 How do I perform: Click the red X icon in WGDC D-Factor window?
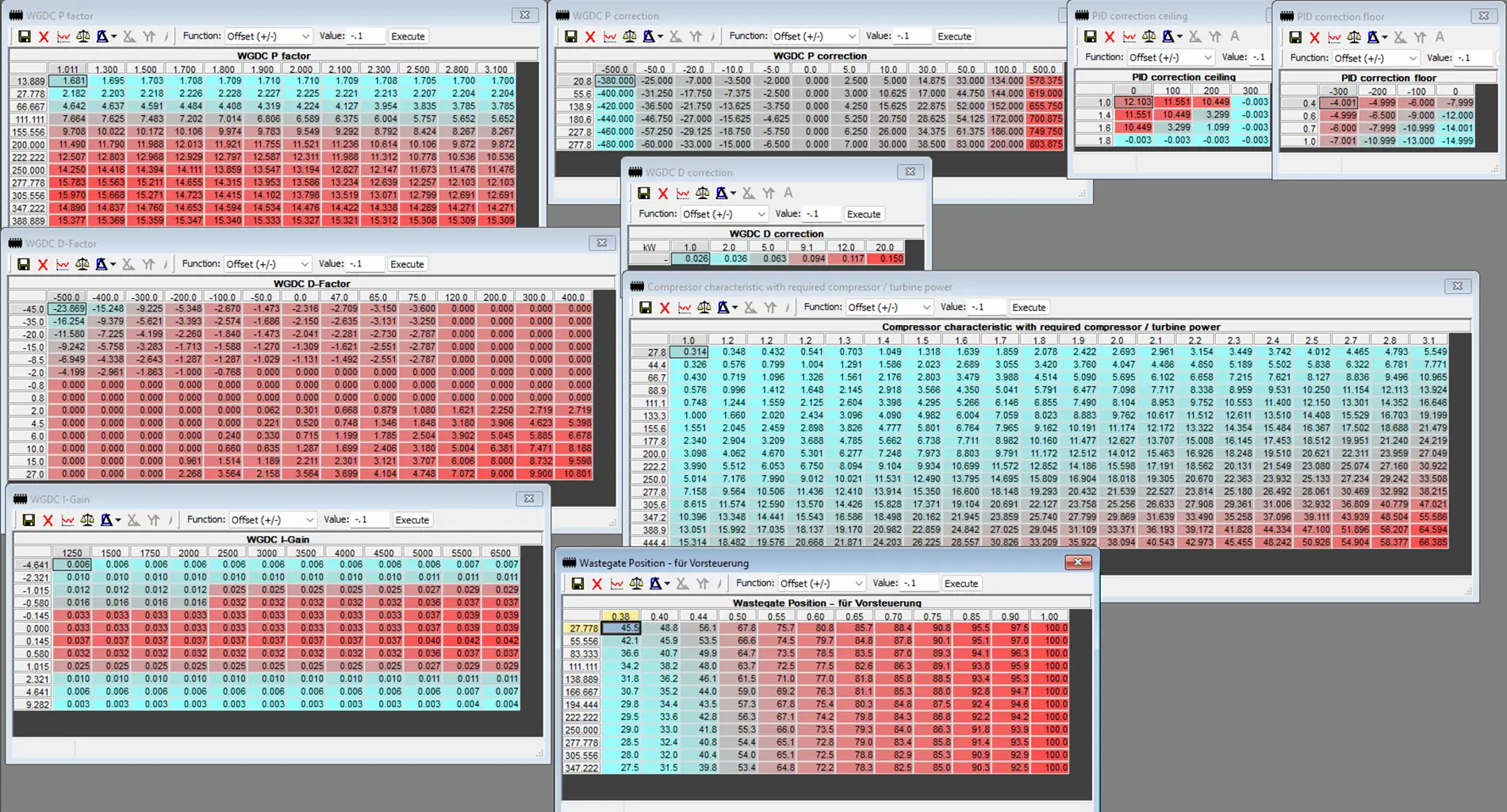pyautogui.click(x=43, y=264)
